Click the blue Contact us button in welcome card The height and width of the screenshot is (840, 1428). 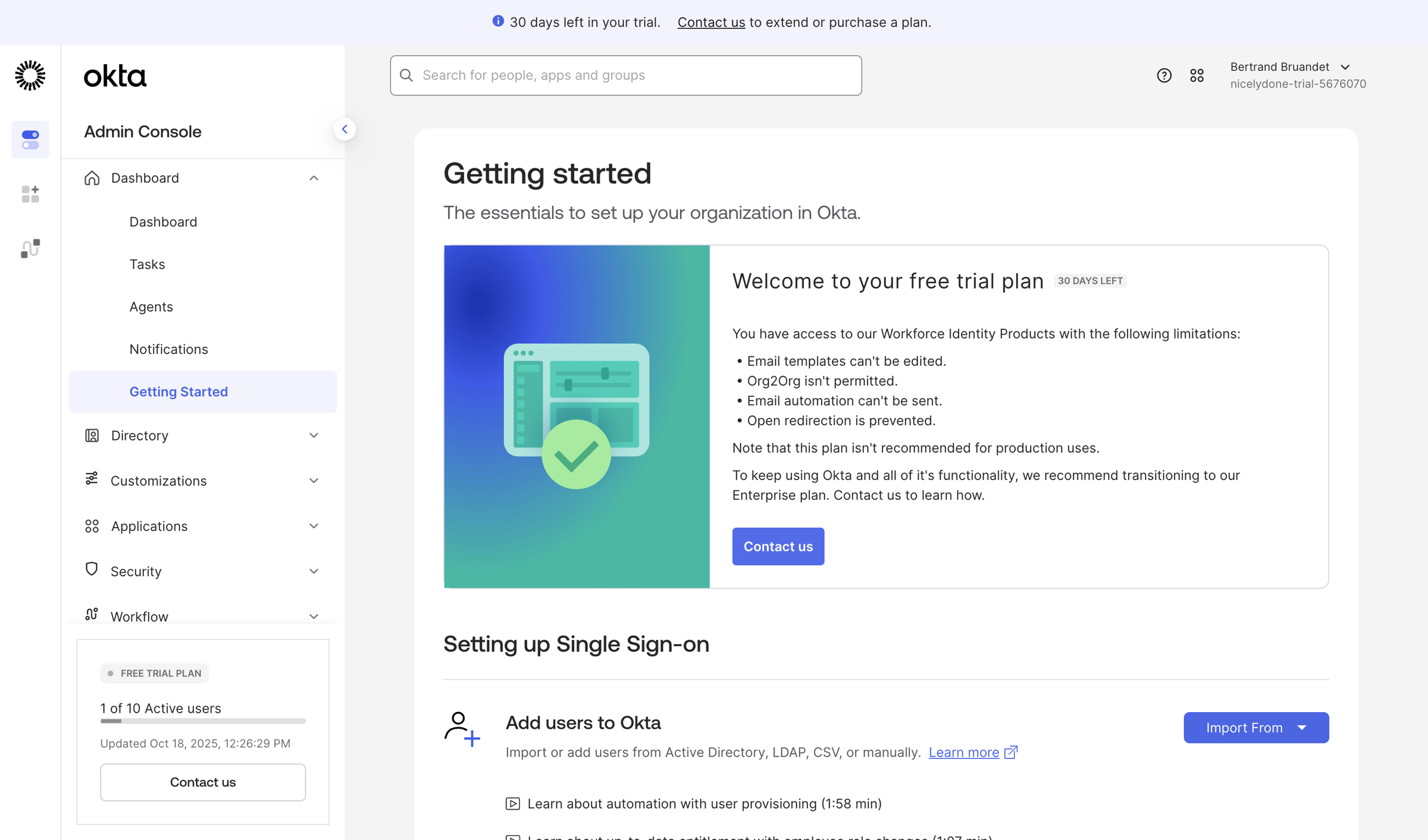click(778, 546)
